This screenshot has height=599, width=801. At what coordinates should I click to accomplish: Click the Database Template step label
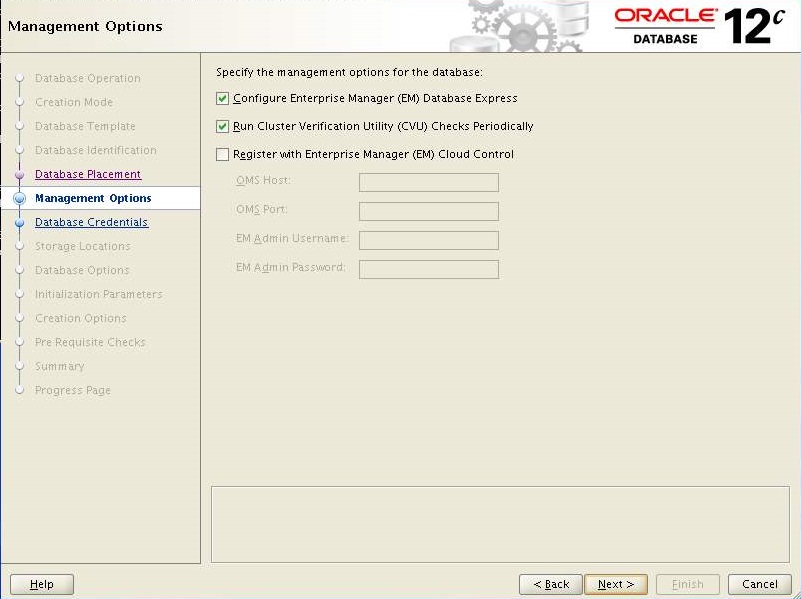click(x=85, y=126)
